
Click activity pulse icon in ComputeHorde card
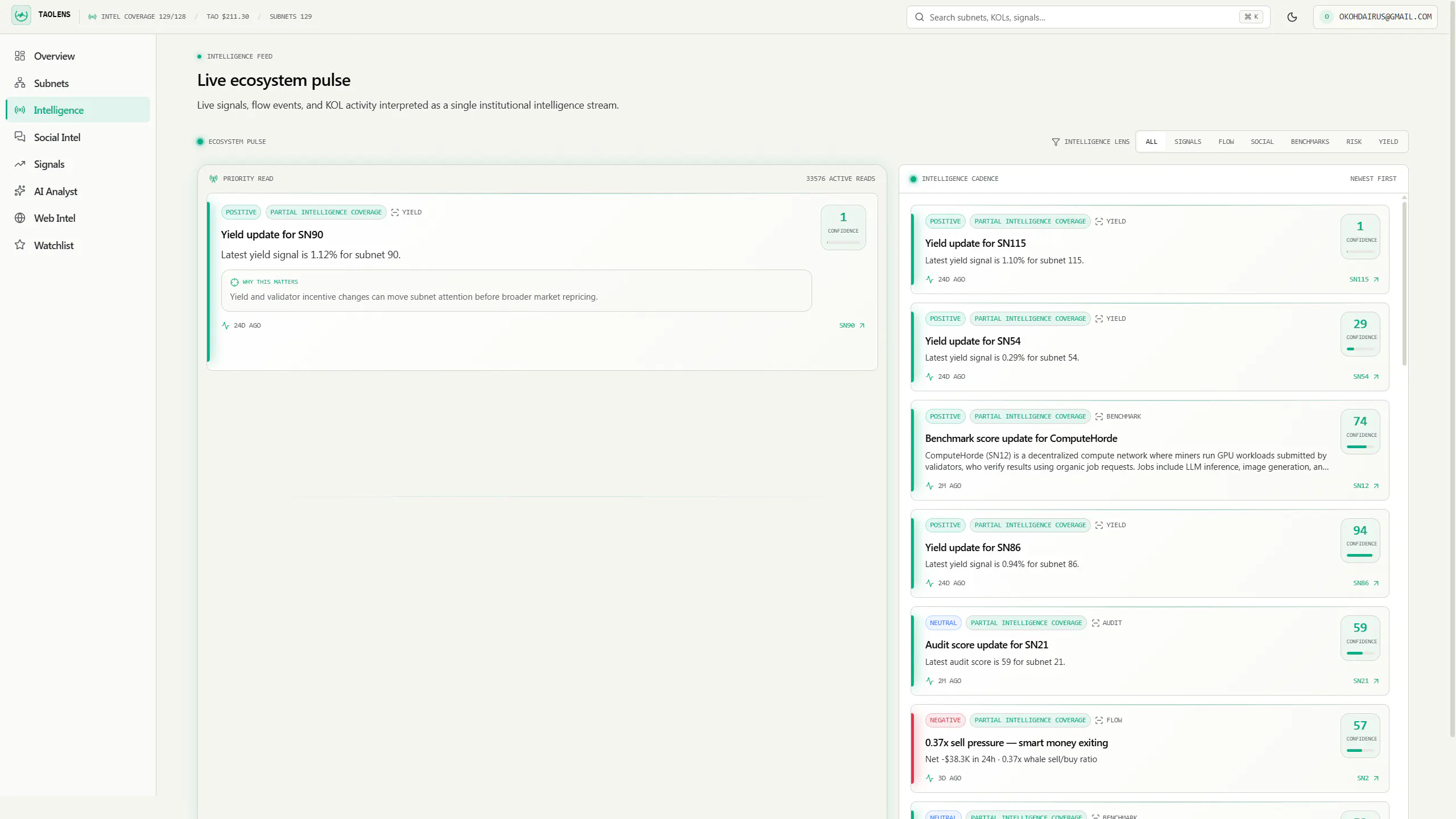[929, 486]
